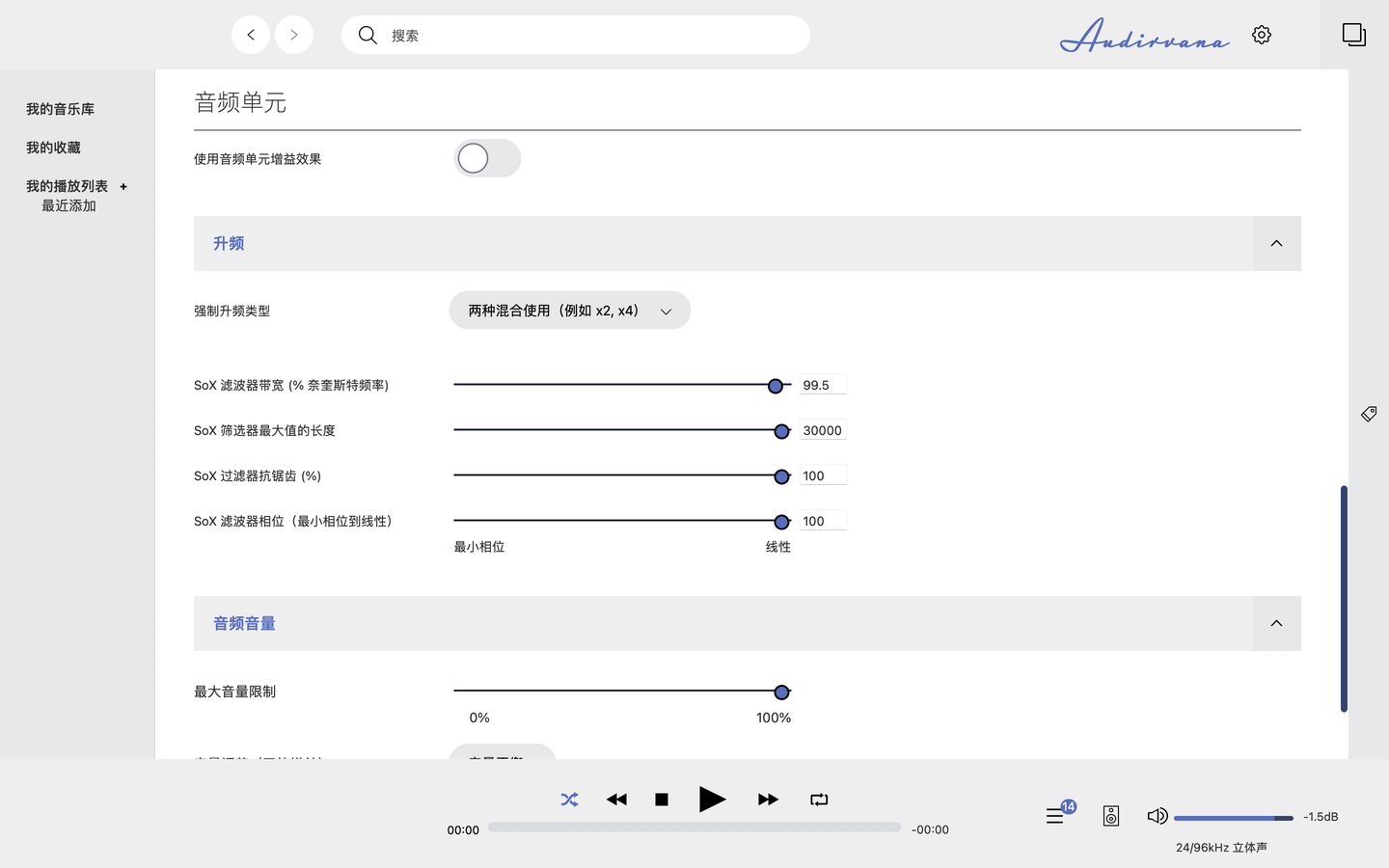
Task: Open Audirvana settings via gear icon
Action: click(1262, 34)
